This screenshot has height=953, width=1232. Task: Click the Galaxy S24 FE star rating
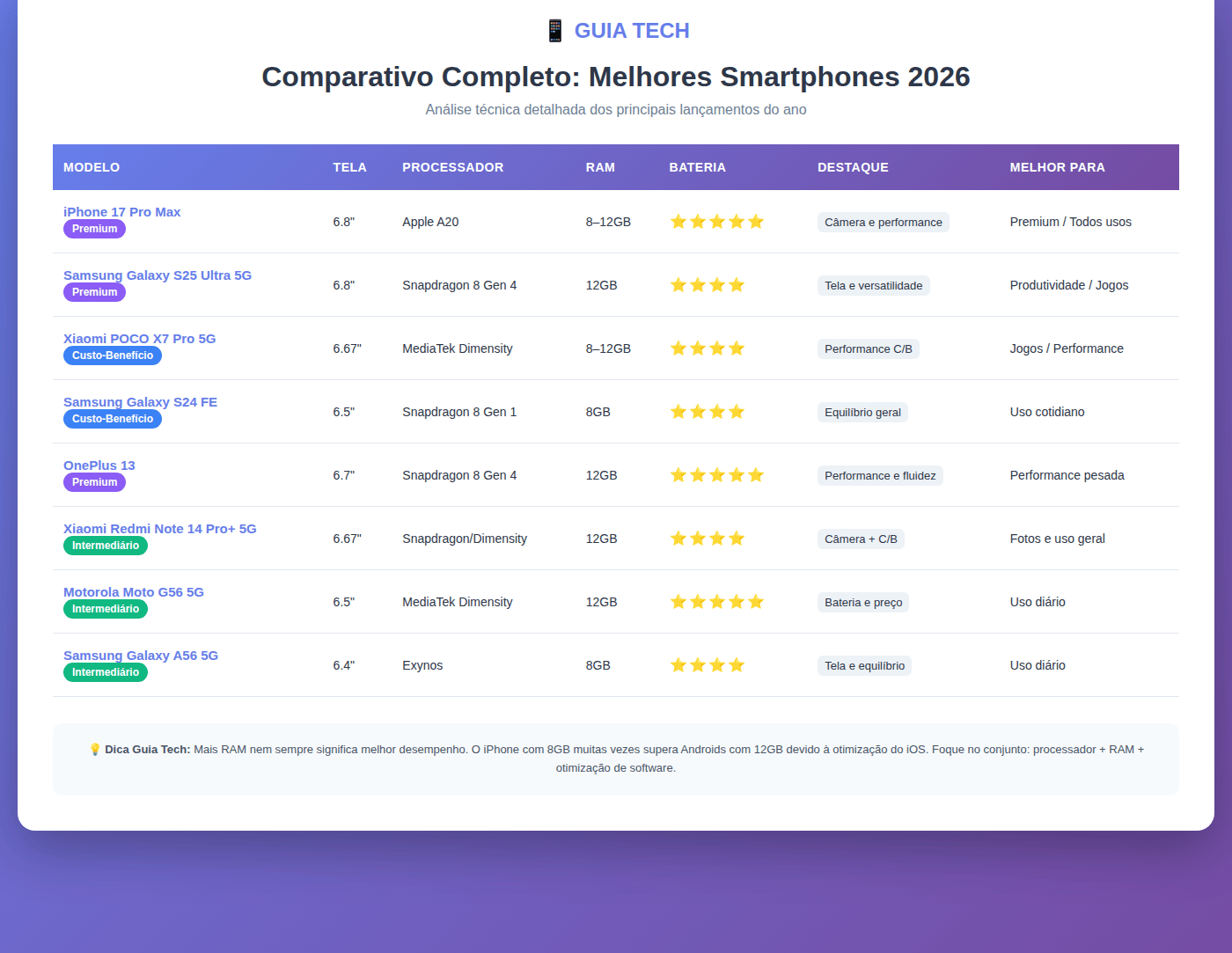[x=708, y=412]
